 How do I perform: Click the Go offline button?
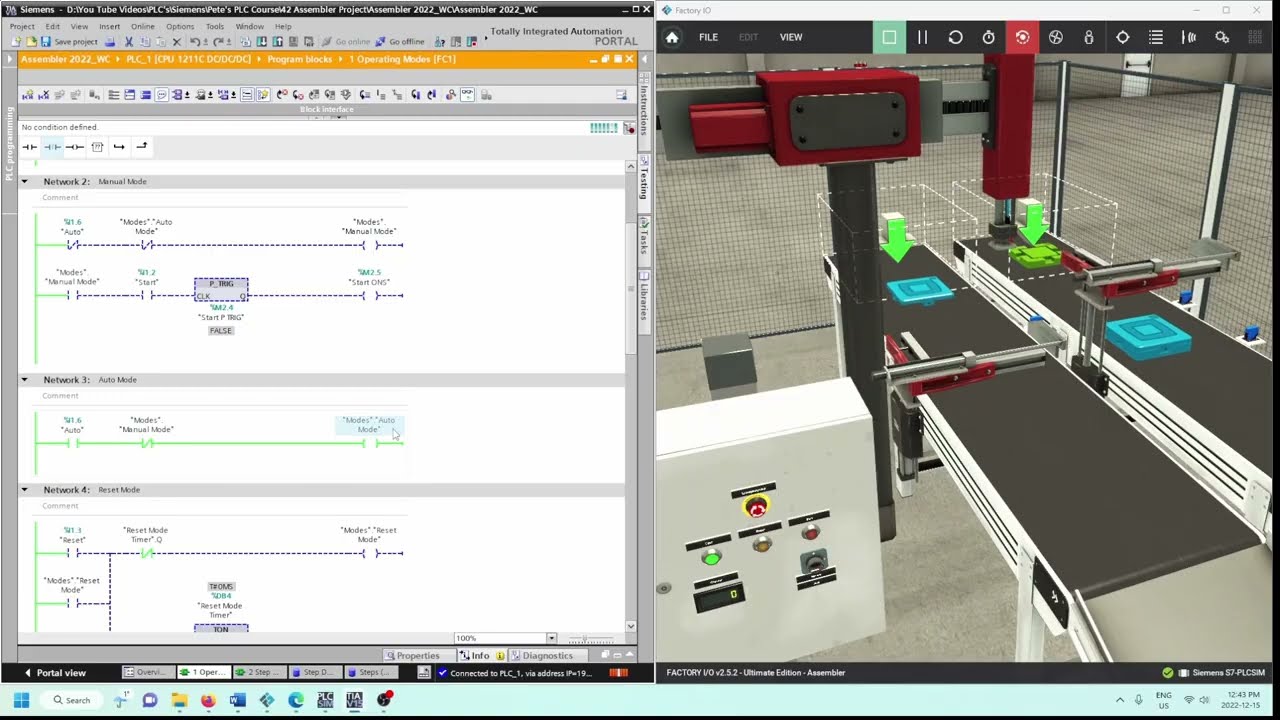click(x=399, y=42)
